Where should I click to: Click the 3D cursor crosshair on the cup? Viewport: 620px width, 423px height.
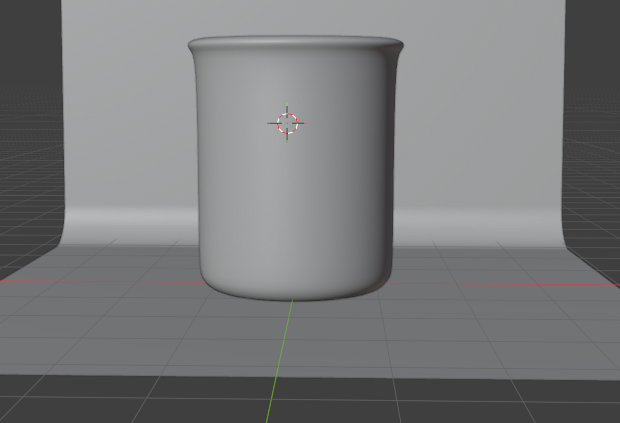287,123
